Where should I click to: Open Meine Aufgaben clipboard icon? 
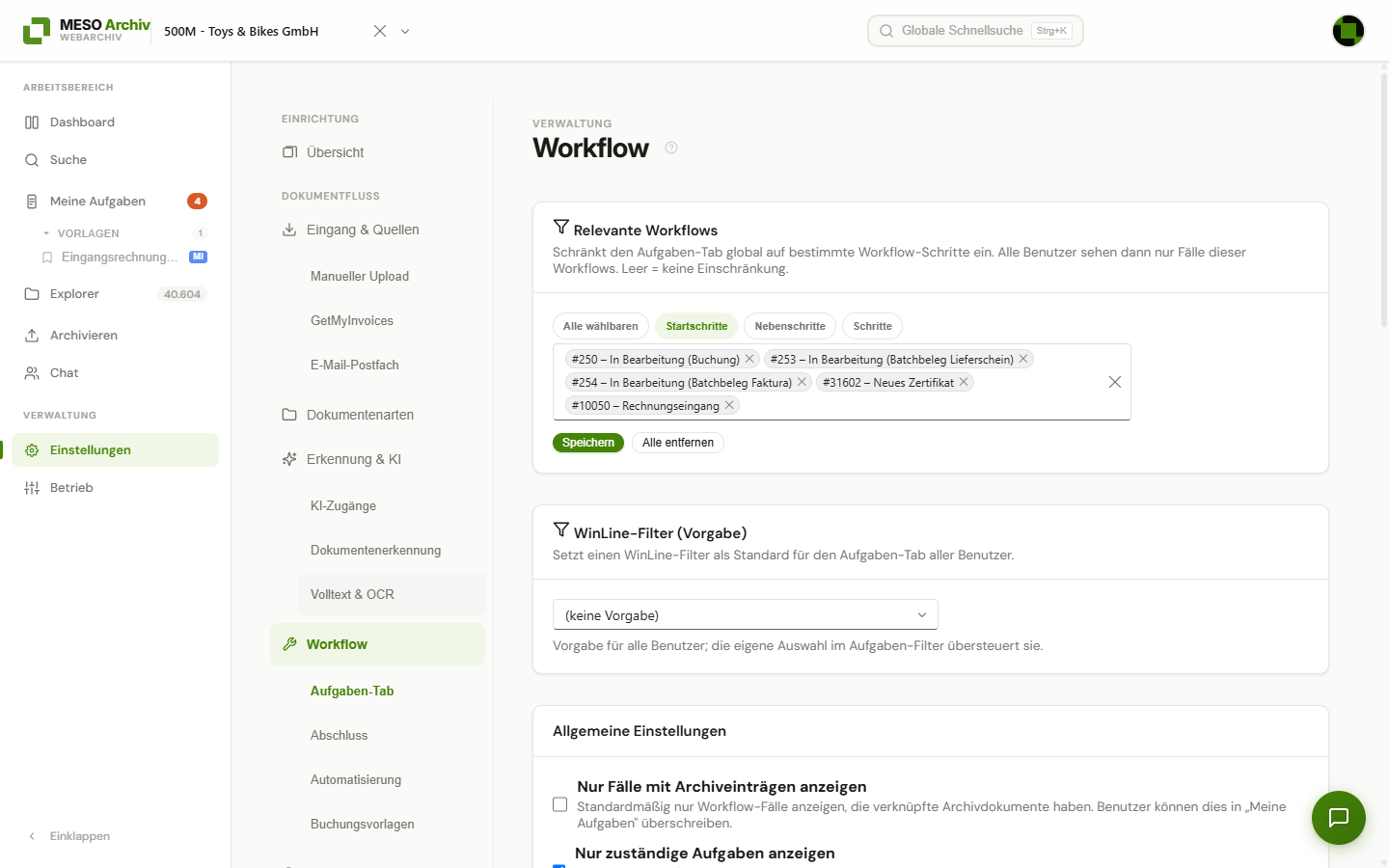pos(32,202)
